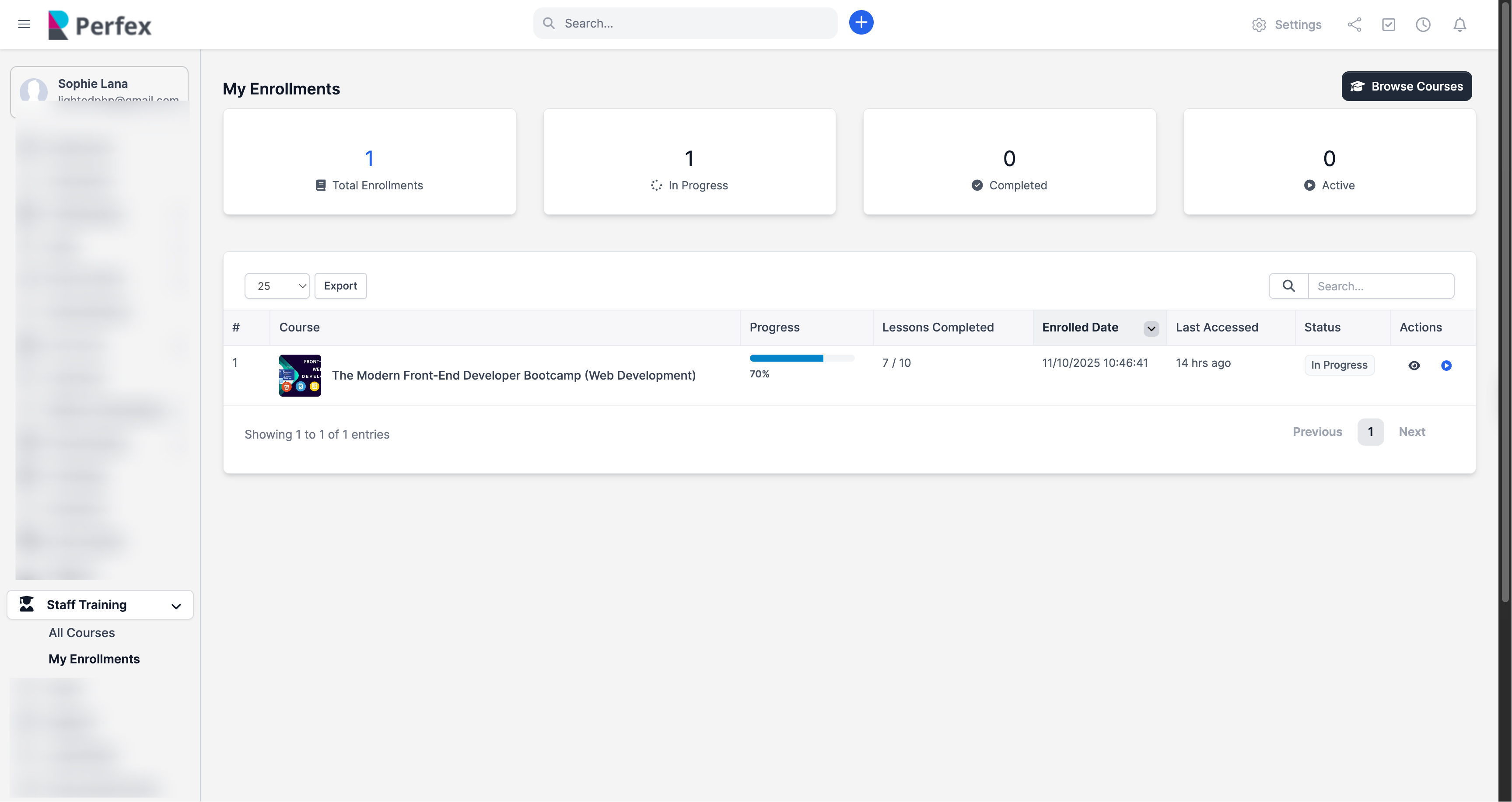
Task: Open the share icon in header
Action: pos(1354,24)
